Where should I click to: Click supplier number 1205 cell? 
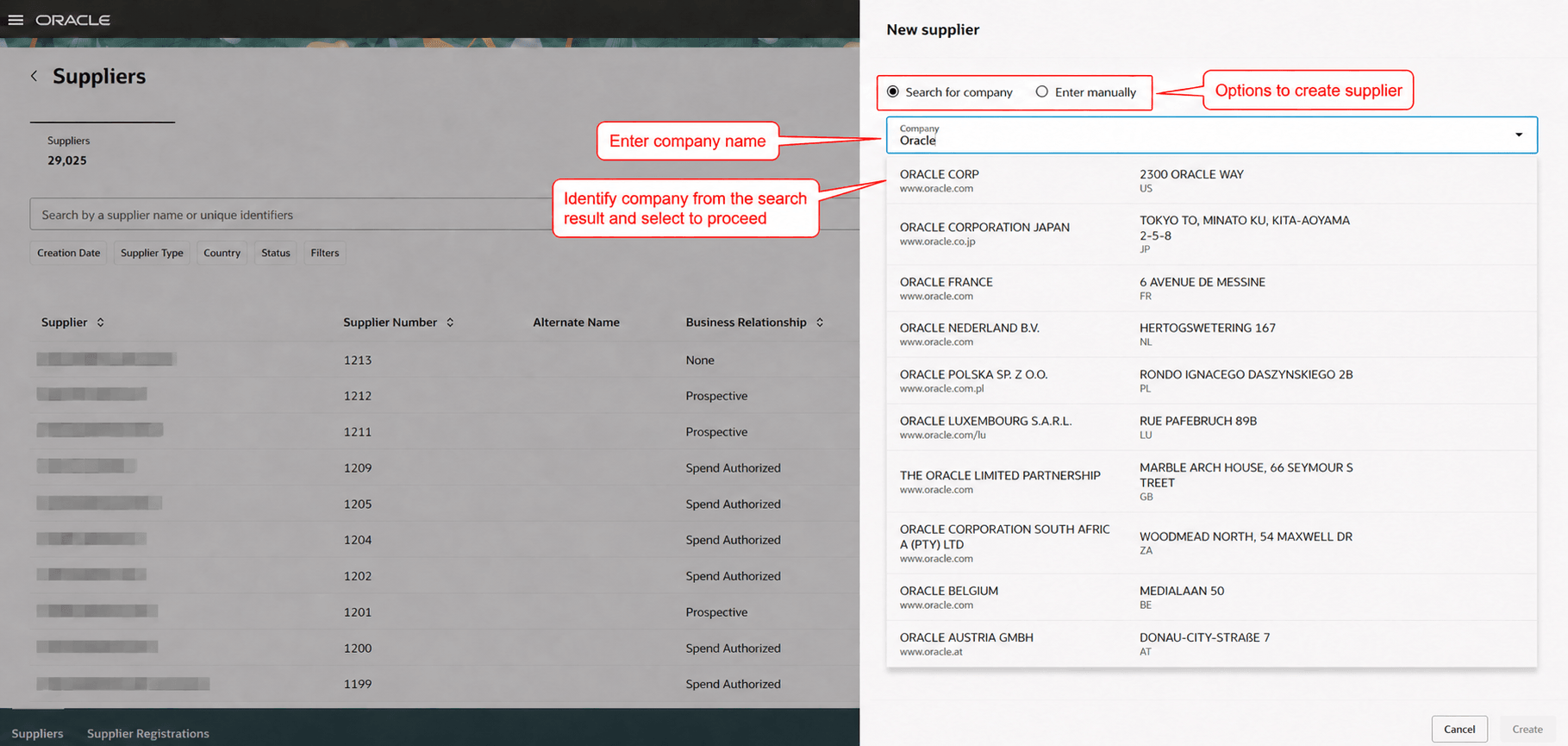(358, 504)
